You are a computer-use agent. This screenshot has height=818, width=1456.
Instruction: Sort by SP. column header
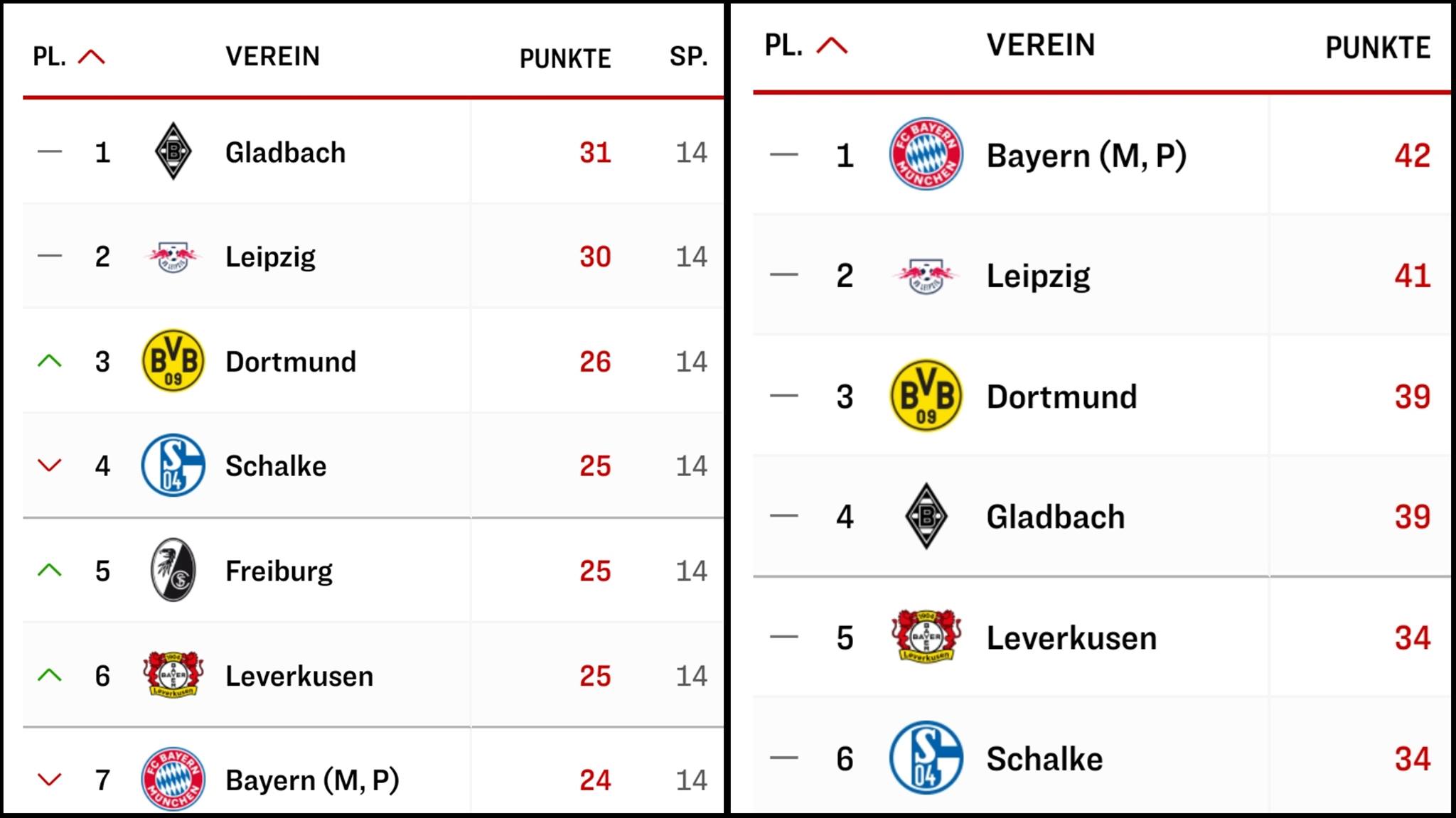[x=688, y=57]
